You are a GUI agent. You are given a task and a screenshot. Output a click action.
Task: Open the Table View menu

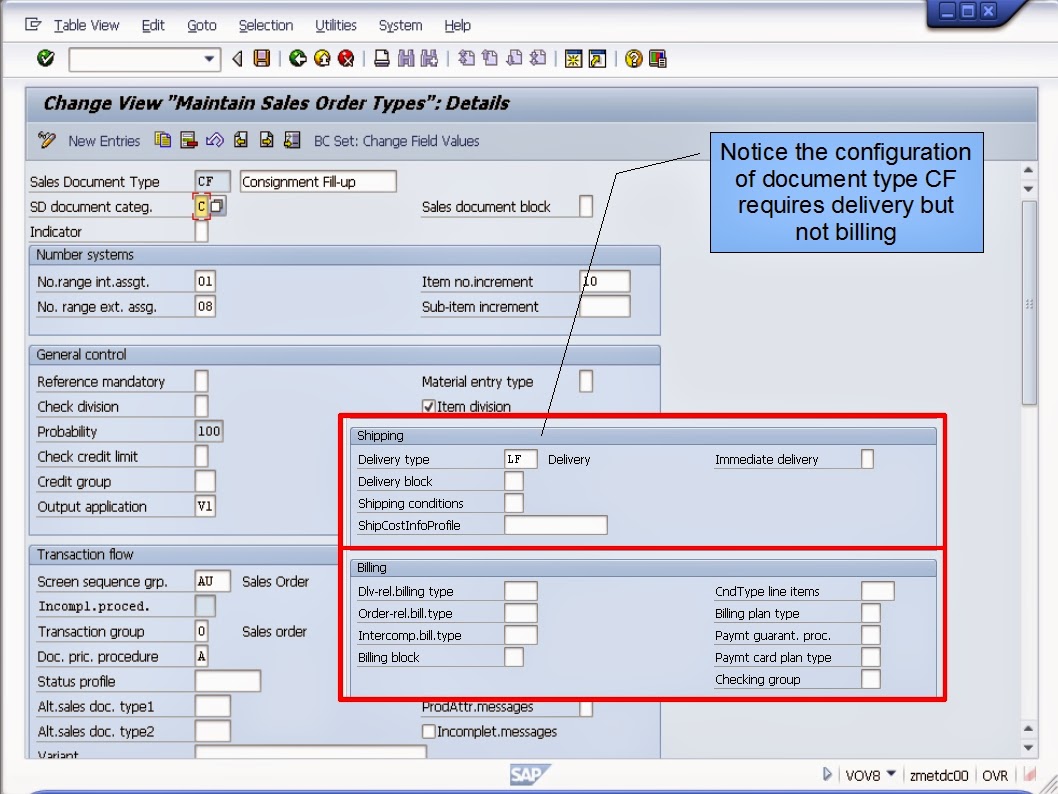(x=86, y=26)
